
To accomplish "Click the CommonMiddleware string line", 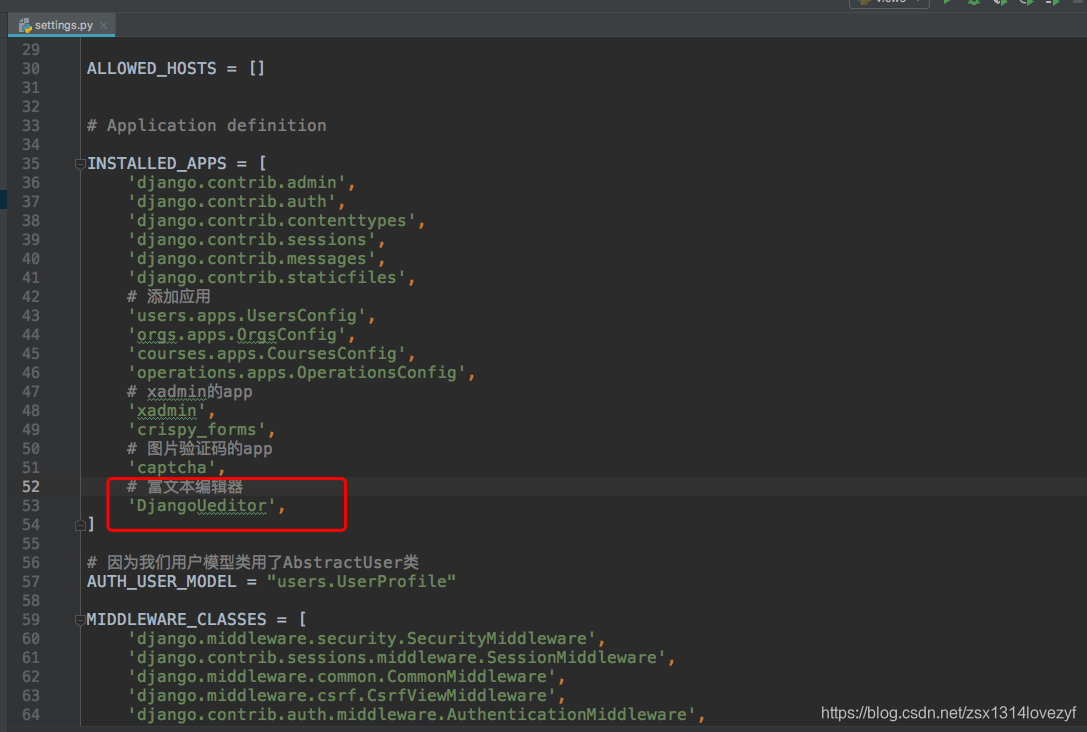I will tap(341, 677).
